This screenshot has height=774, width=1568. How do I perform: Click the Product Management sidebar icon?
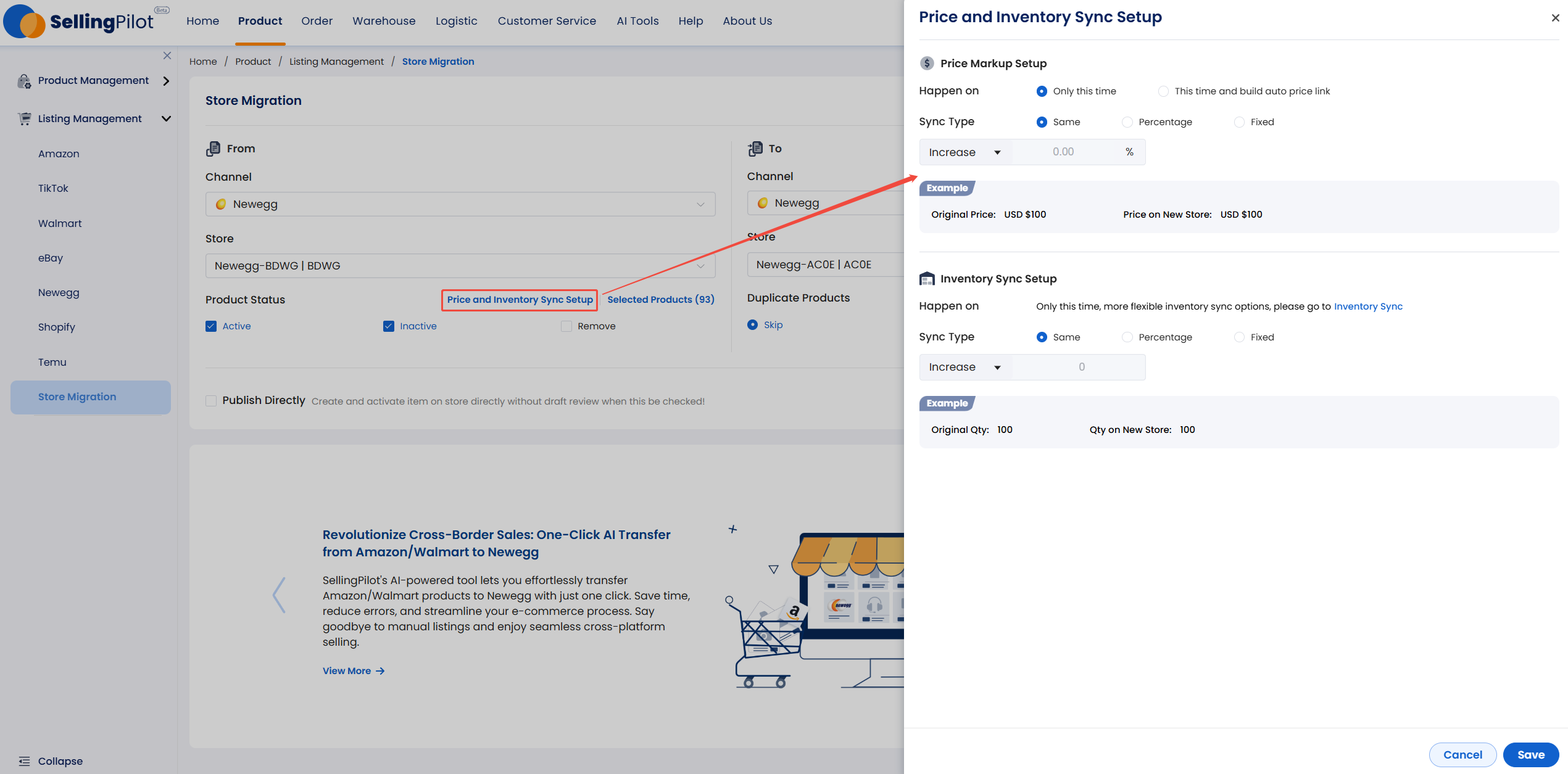(x=24, y=81)
